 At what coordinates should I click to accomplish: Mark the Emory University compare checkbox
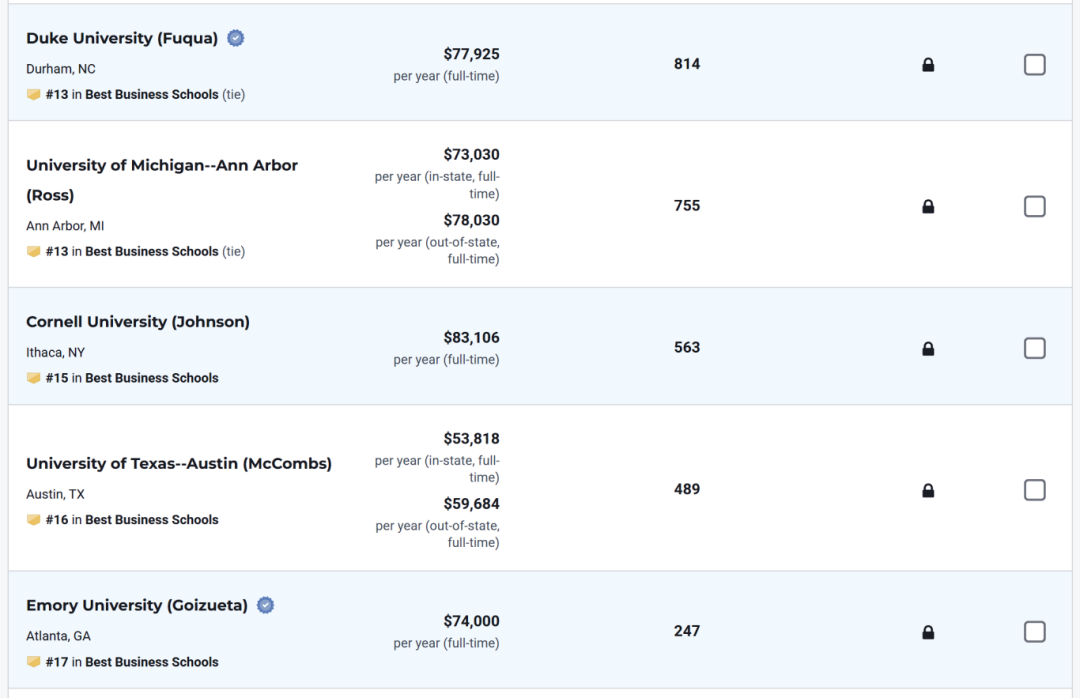[1035, 633]
